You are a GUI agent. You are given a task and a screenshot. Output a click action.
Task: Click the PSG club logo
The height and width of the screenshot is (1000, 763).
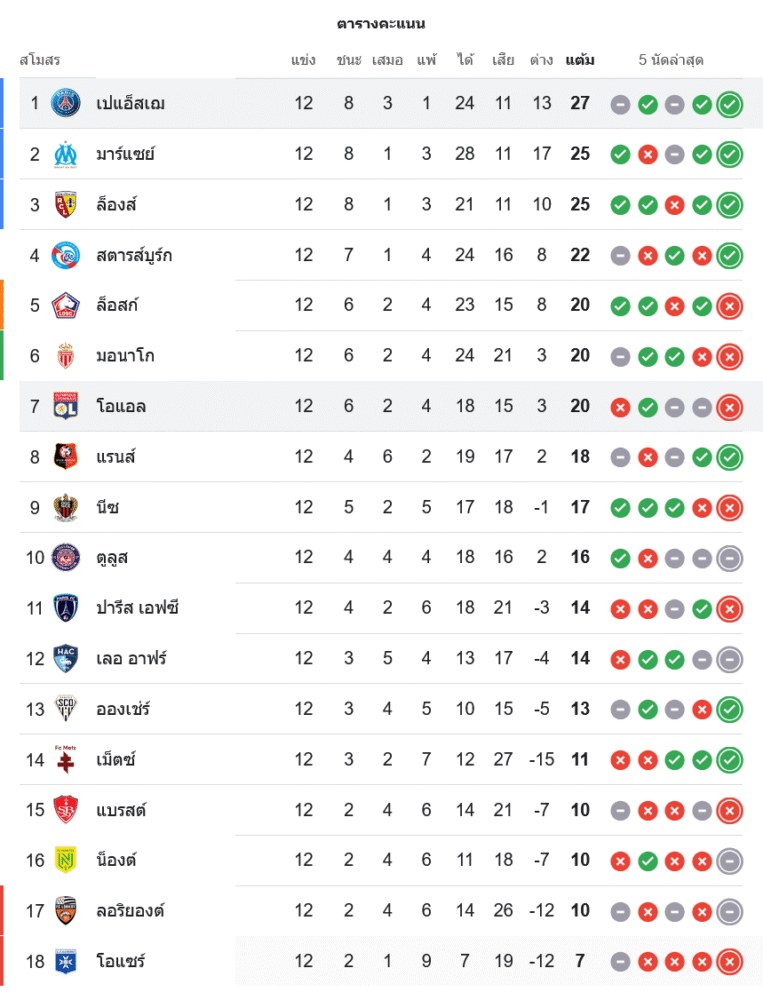click(66, 103)
